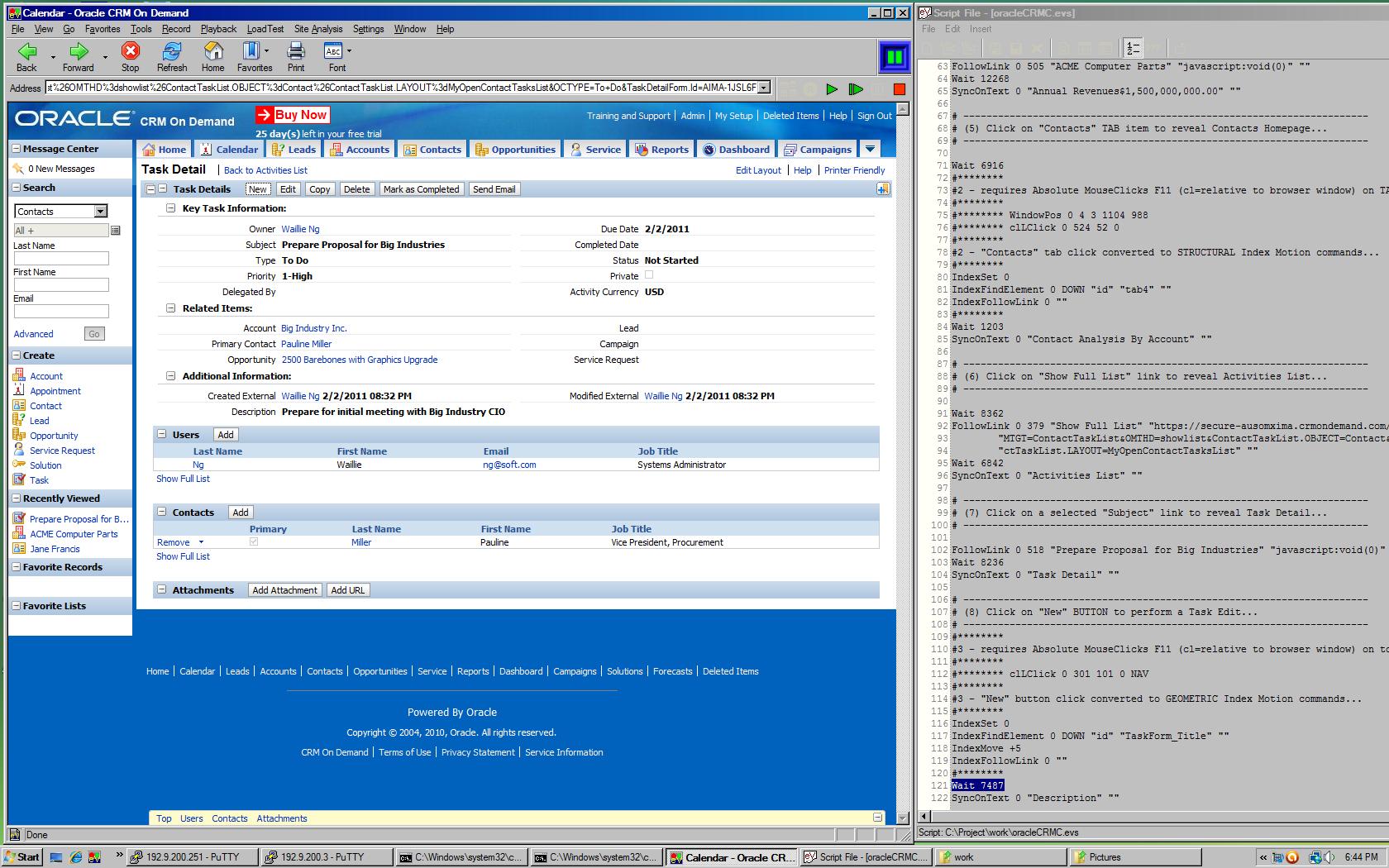The width and height of the screenshot is (1389, 868).
Task: Click the Font ABC toolbar icon
Action: (x=334, y=51)
